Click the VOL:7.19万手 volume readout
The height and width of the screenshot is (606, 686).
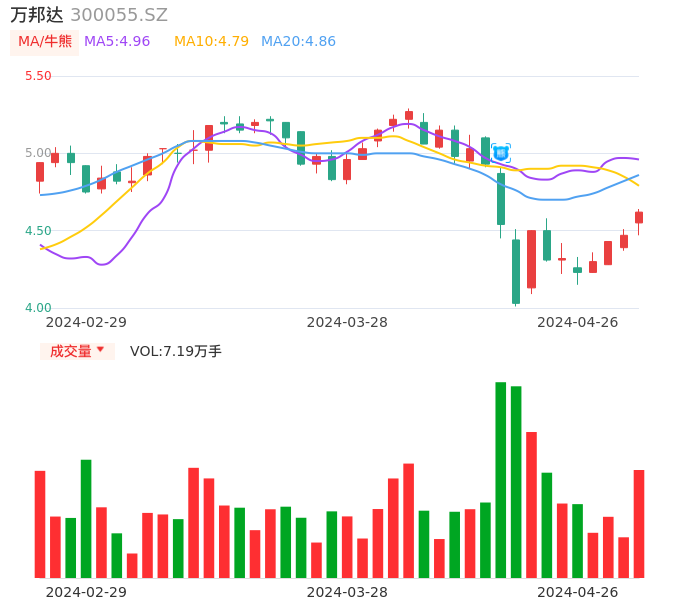(176, 351)
